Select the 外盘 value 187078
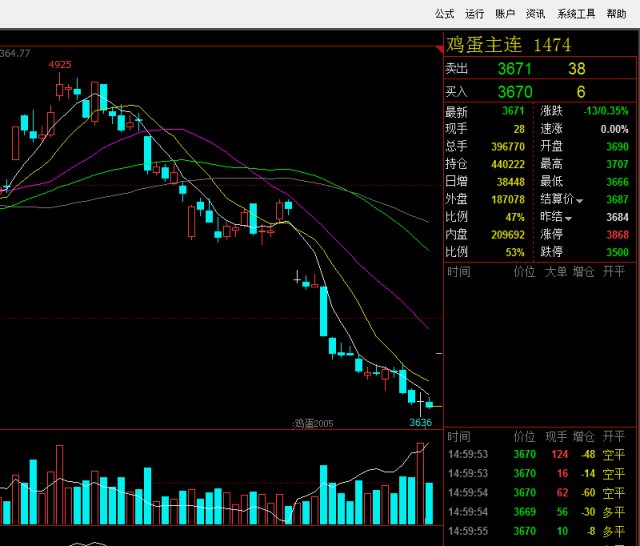The height and width of the screenshot is (546, 640). tap(508, 199)
